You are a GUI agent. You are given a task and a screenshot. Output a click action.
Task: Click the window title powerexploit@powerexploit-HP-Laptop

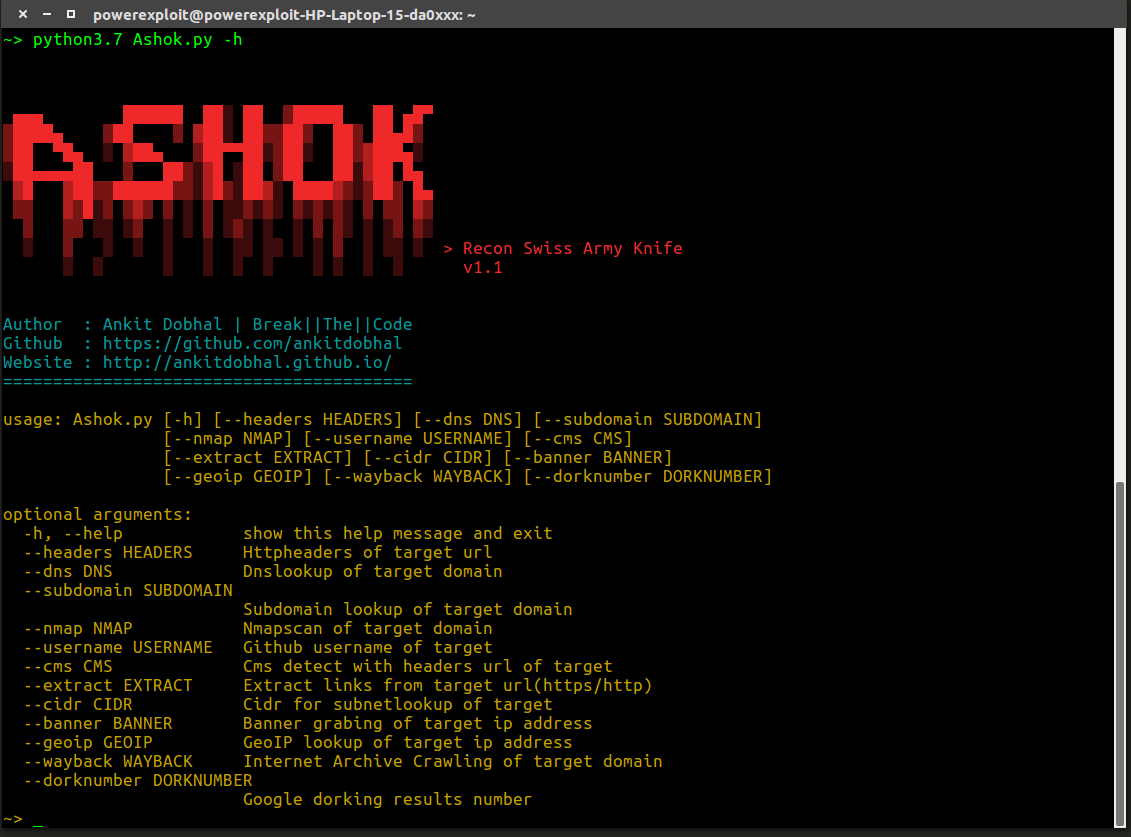click(284, 14)
